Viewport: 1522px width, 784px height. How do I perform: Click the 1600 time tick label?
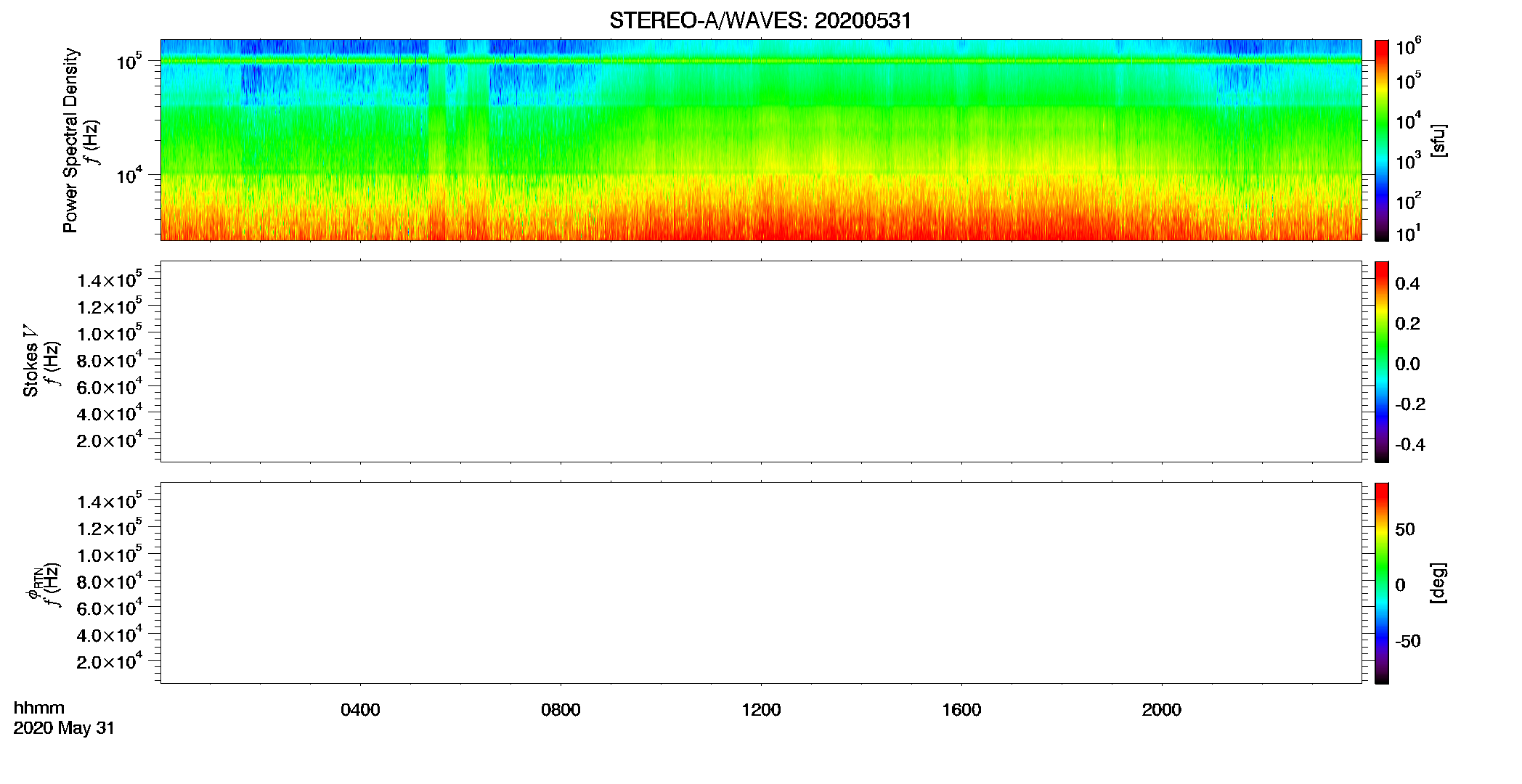[x=961, y=710]
